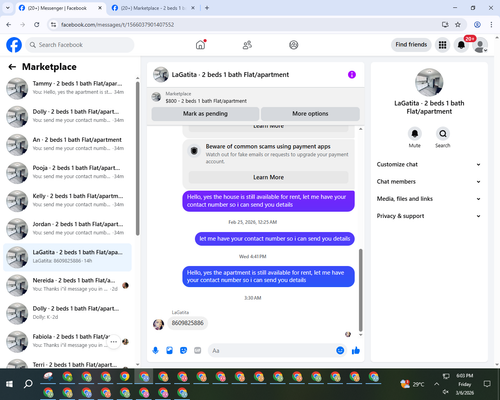Attach a file with the photo icon
The image size is (500, 400).
click(x=169, y=350)
